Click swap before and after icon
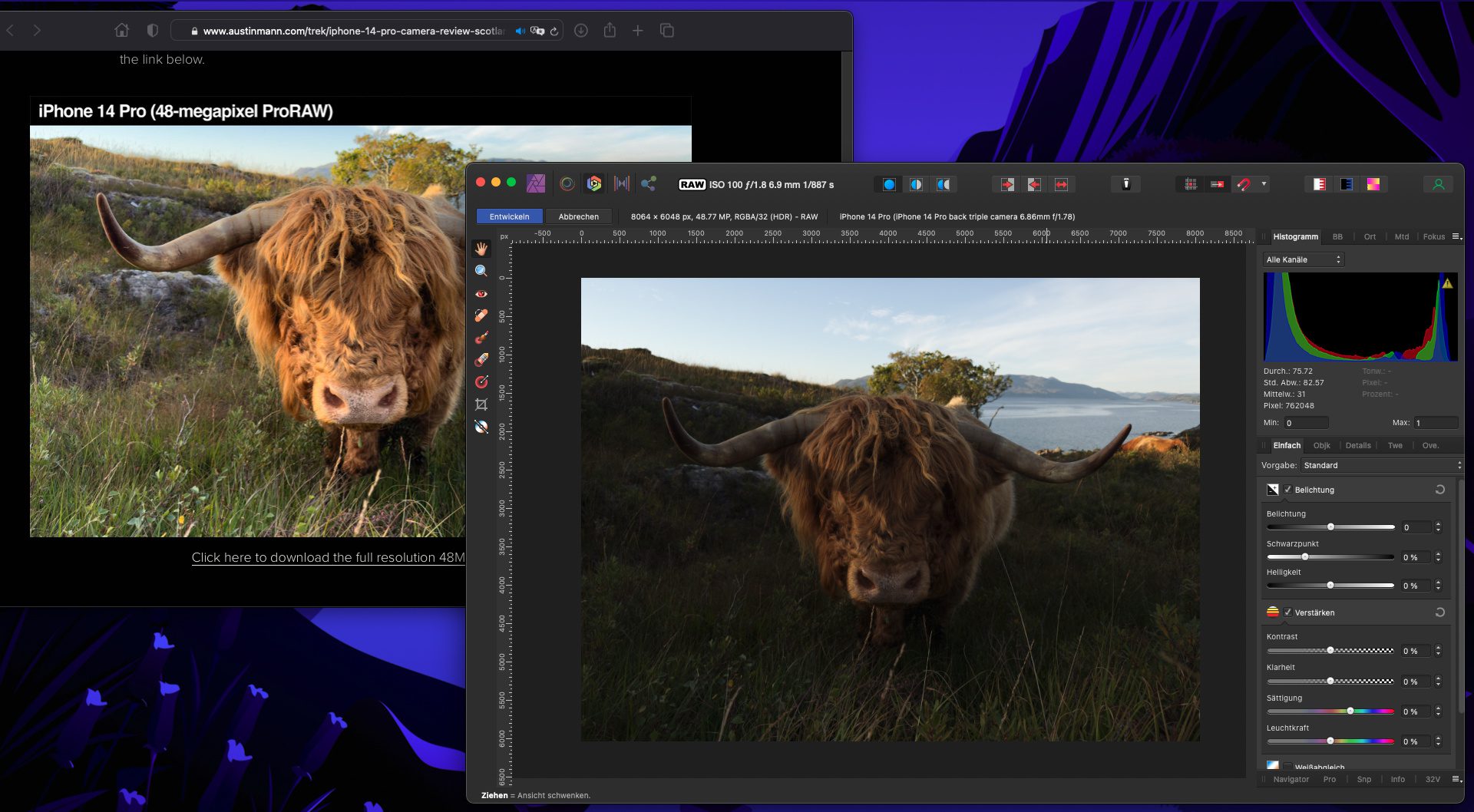1474x812 pixels. coord(1061,184)
